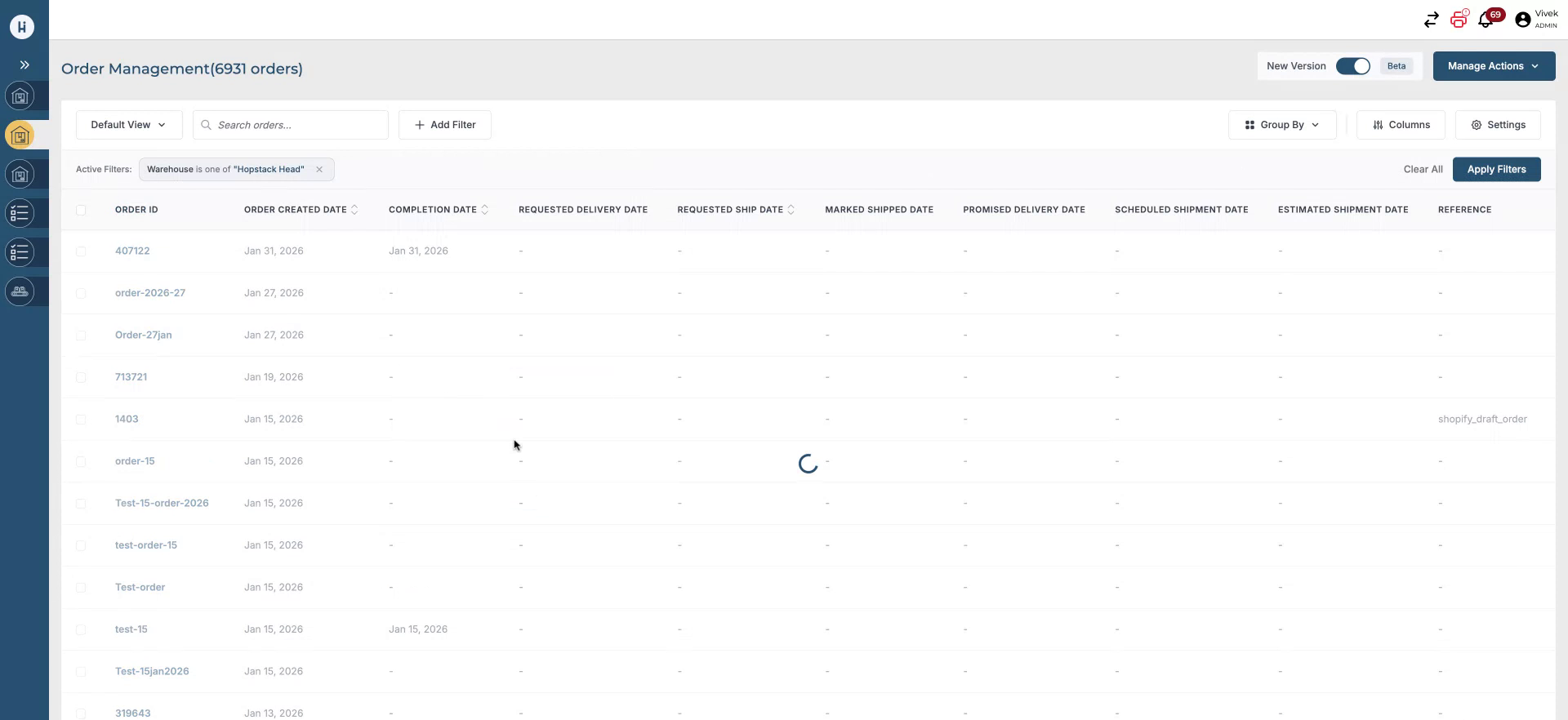Select checkbox for order 407122

point(81,251)
